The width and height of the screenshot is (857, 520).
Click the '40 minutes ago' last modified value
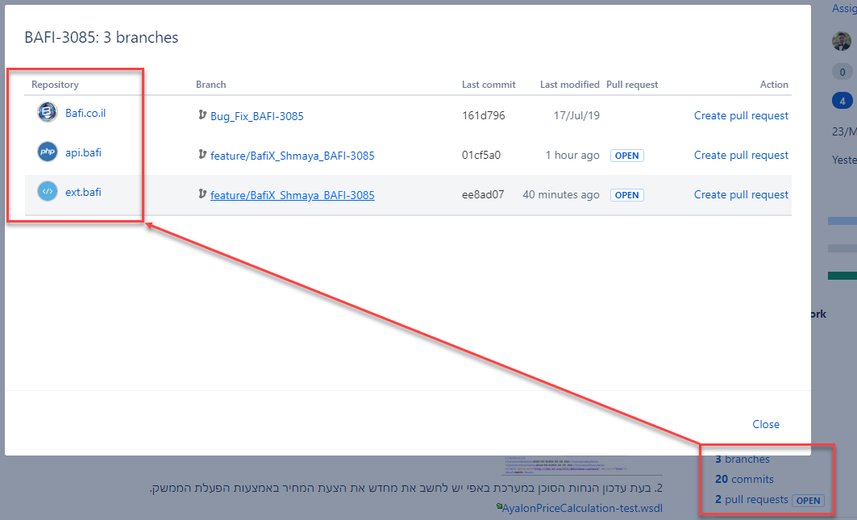[x=561, y=195]
